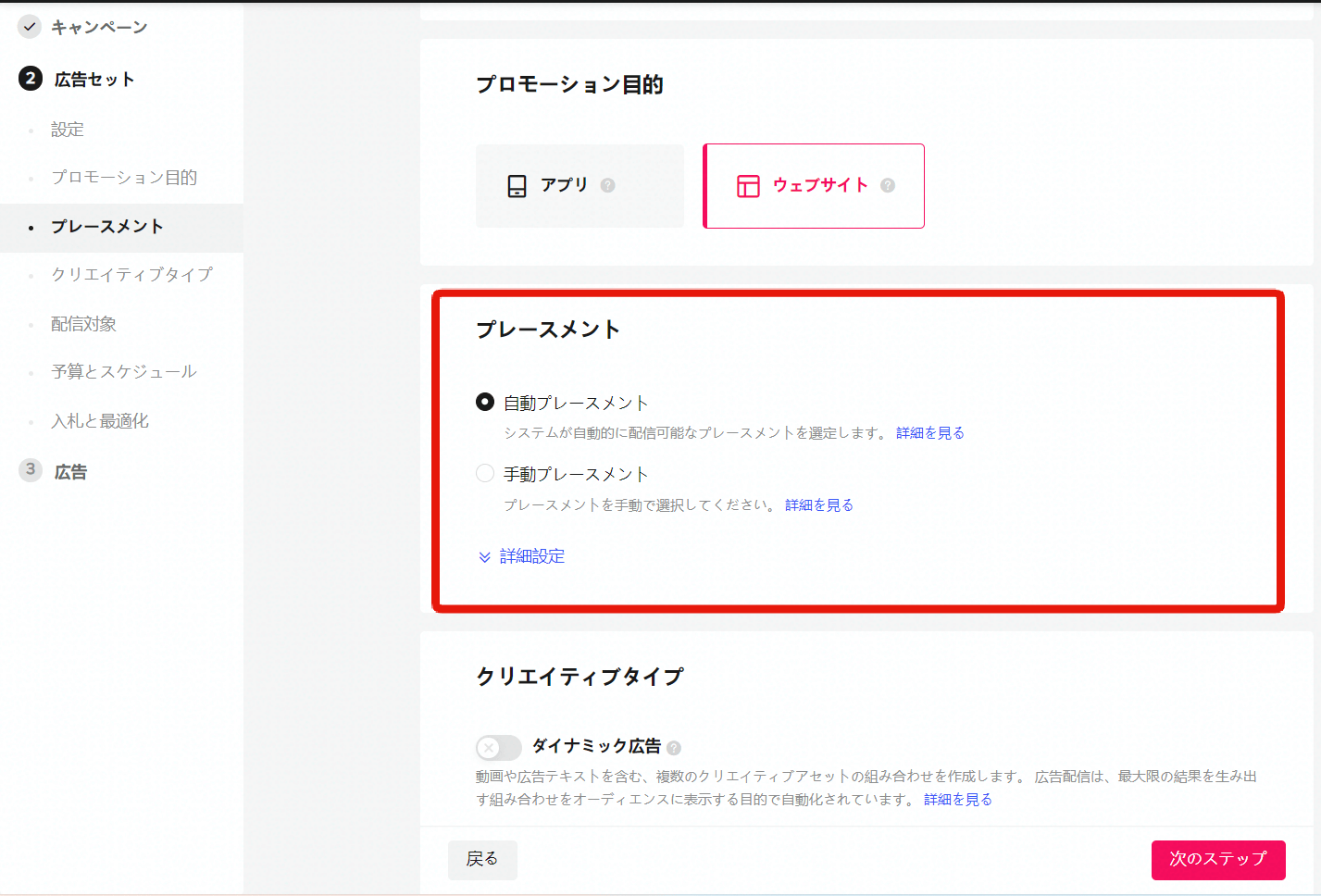Click 詳細を見る link under 手動プレースメント
This screenshot has width=1321, height=896.
pyautogui.click(x=819, y=505)
